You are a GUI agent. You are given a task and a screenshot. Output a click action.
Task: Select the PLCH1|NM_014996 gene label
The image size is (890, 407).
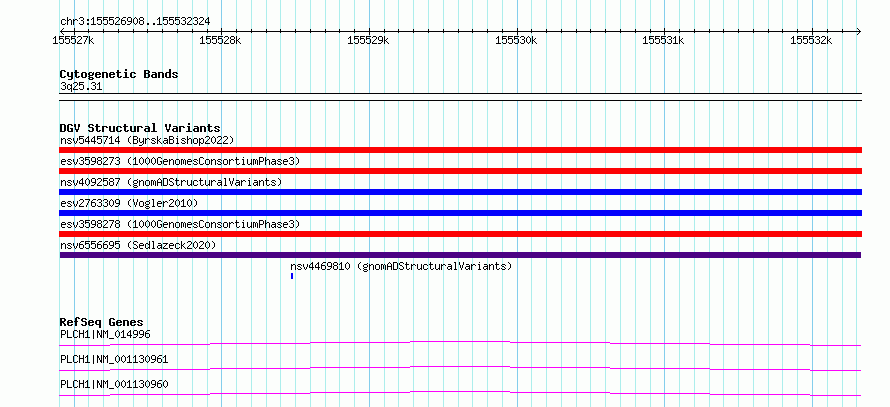pyautogui.click(x=105, y=334)
